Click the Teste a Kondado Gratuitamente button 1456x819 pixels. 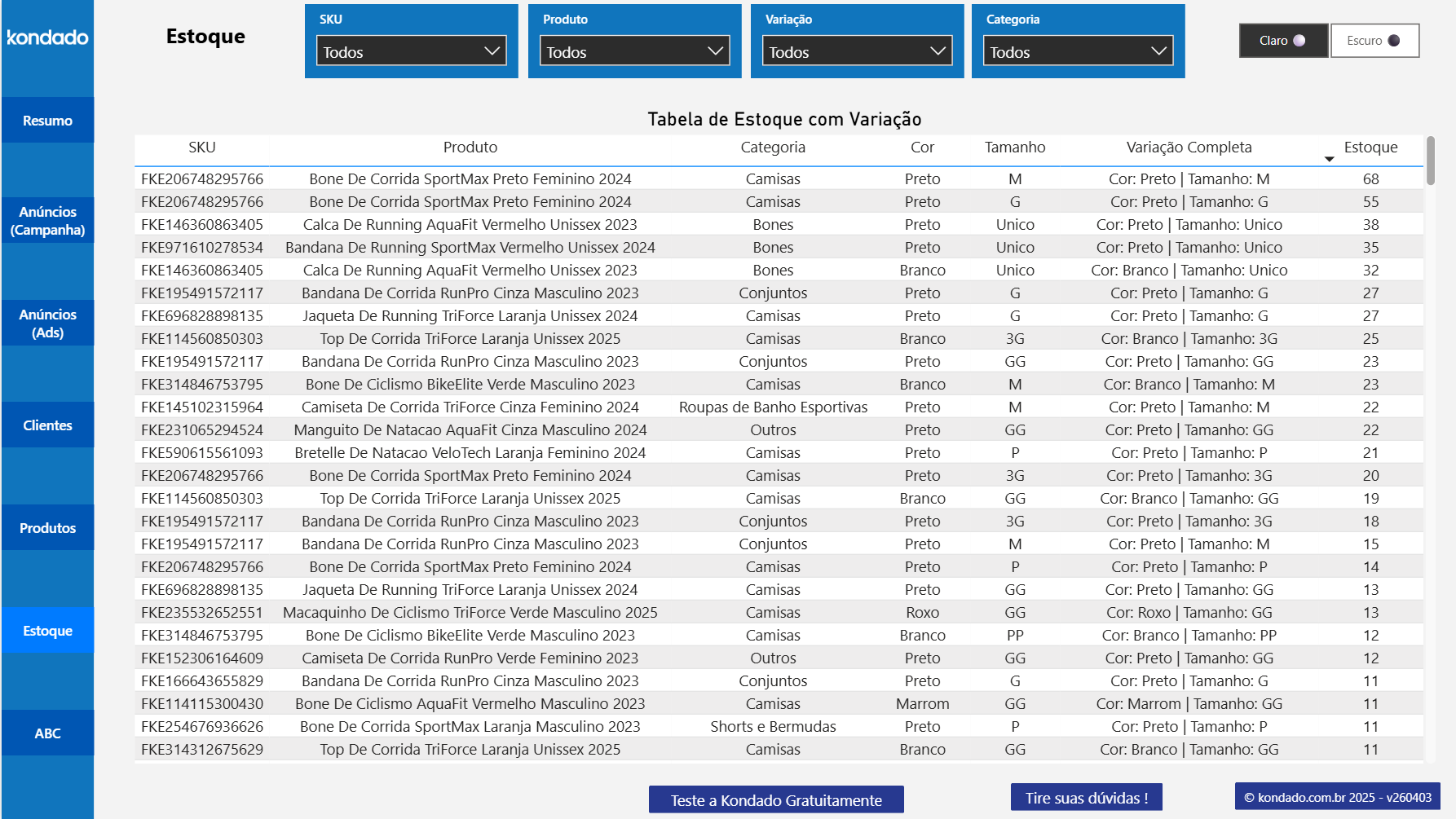[x=775, y=799]
